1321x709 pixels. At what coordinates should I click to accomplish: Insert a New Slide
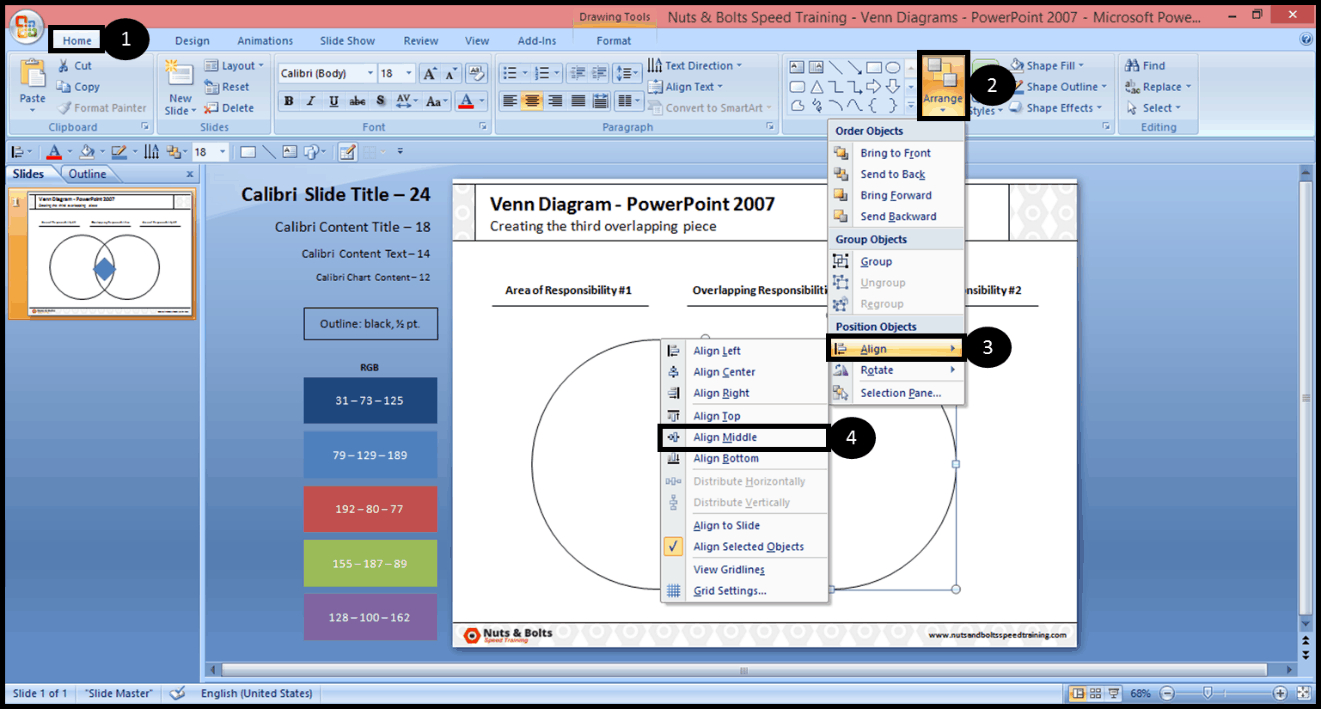180,88
